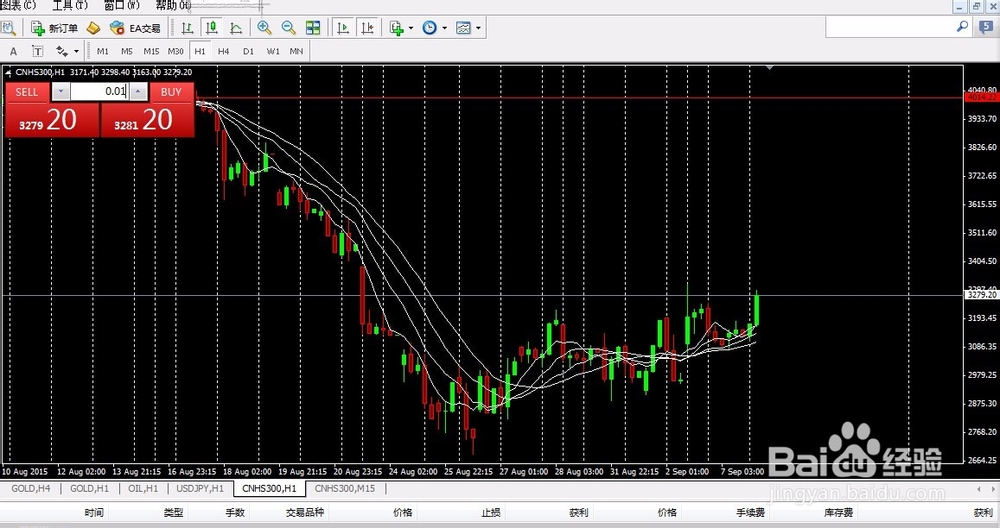Click the search magnifier icon
The height and width of the screenshot is (528, 1000).
[962, 27]
